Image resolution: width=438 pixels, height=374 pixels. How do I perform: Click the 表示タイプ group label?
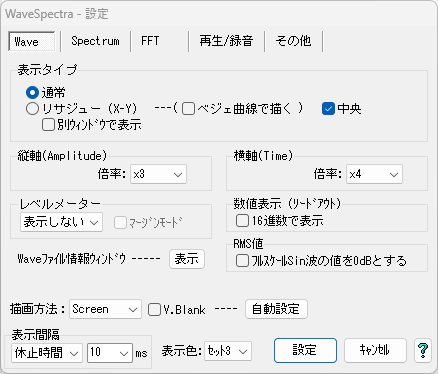pos(47,70)
